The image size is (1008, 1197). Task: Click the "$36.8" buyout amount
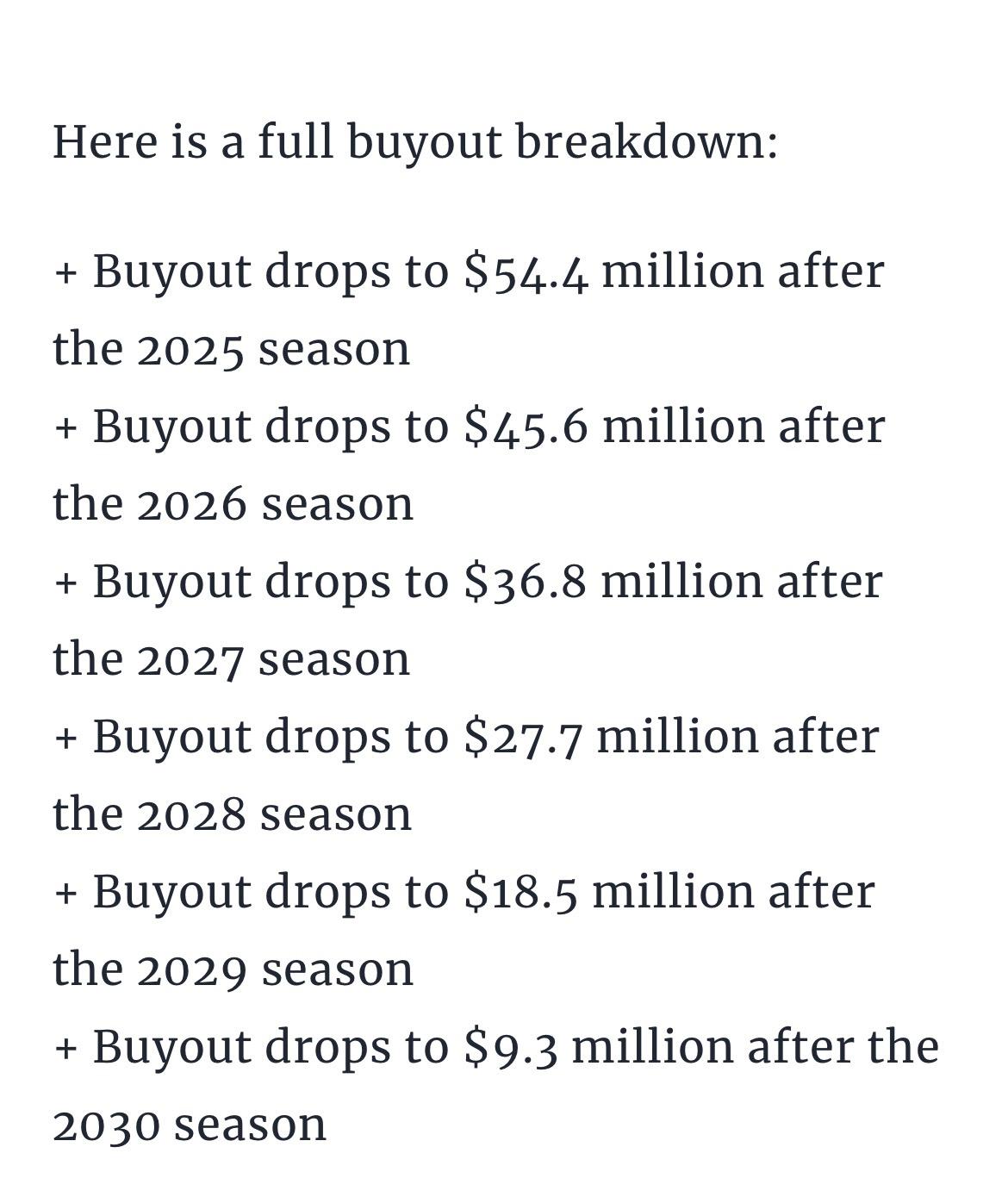click(x=526, y=582)
